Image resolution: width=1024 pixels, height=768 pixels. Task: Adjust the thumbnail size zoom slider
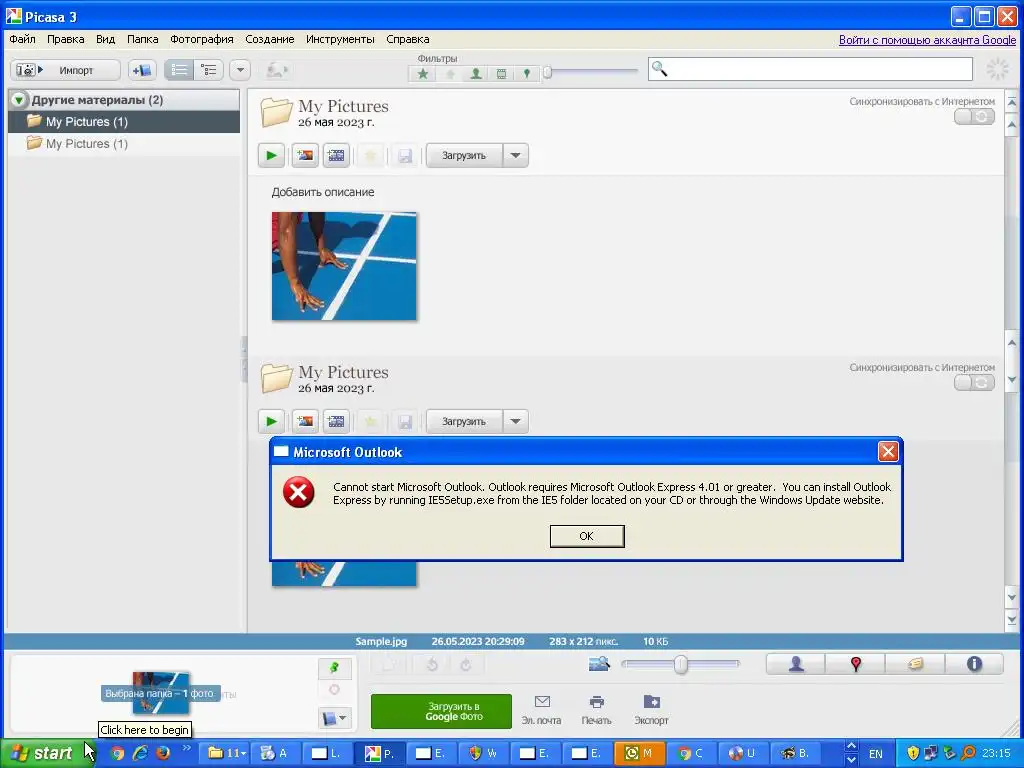(x=680, y=664)
